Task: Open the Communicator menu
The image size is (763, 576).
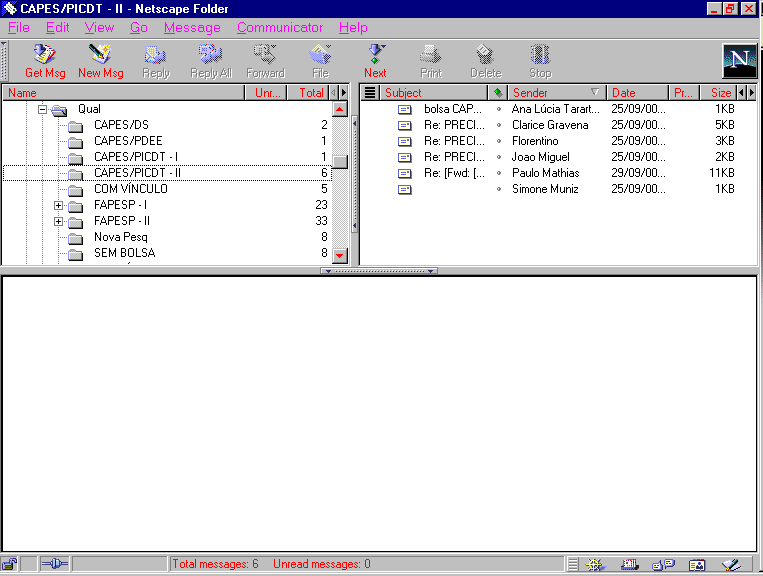Action: click(x=280, y=28)
